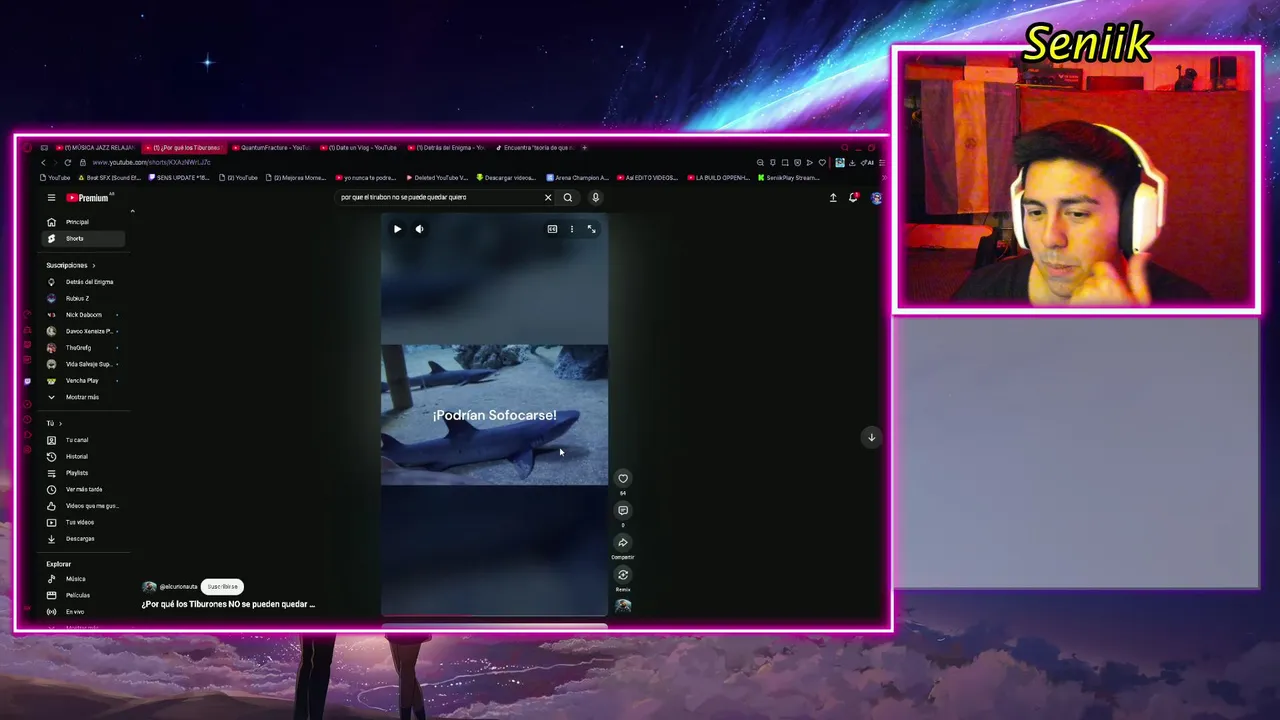The height and width of the screenshot is (720, 1280).
Task: Clear the YouTube search box text
Action: tap(548, 197)
